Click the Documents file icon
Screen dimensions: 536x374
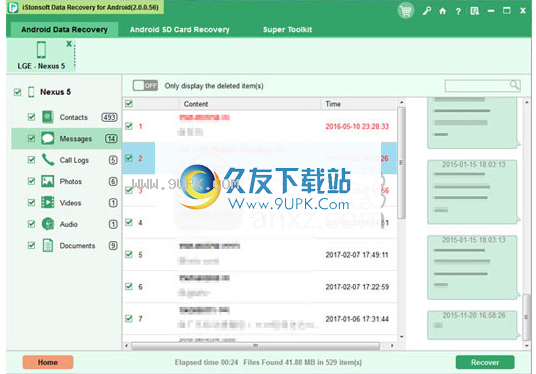tap(48, 245)
